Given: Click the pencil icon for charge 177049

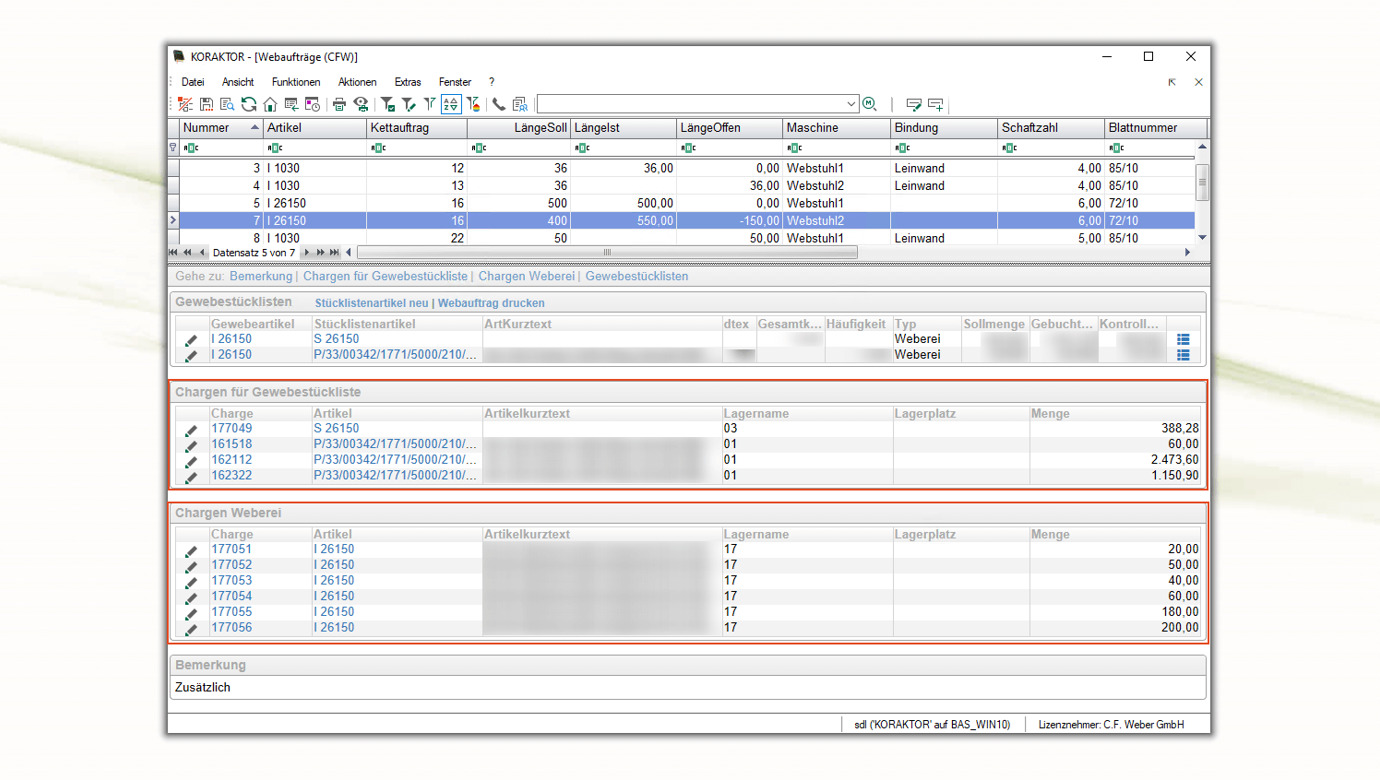Looking at the screenshot, I should click(x=191, y=429).
